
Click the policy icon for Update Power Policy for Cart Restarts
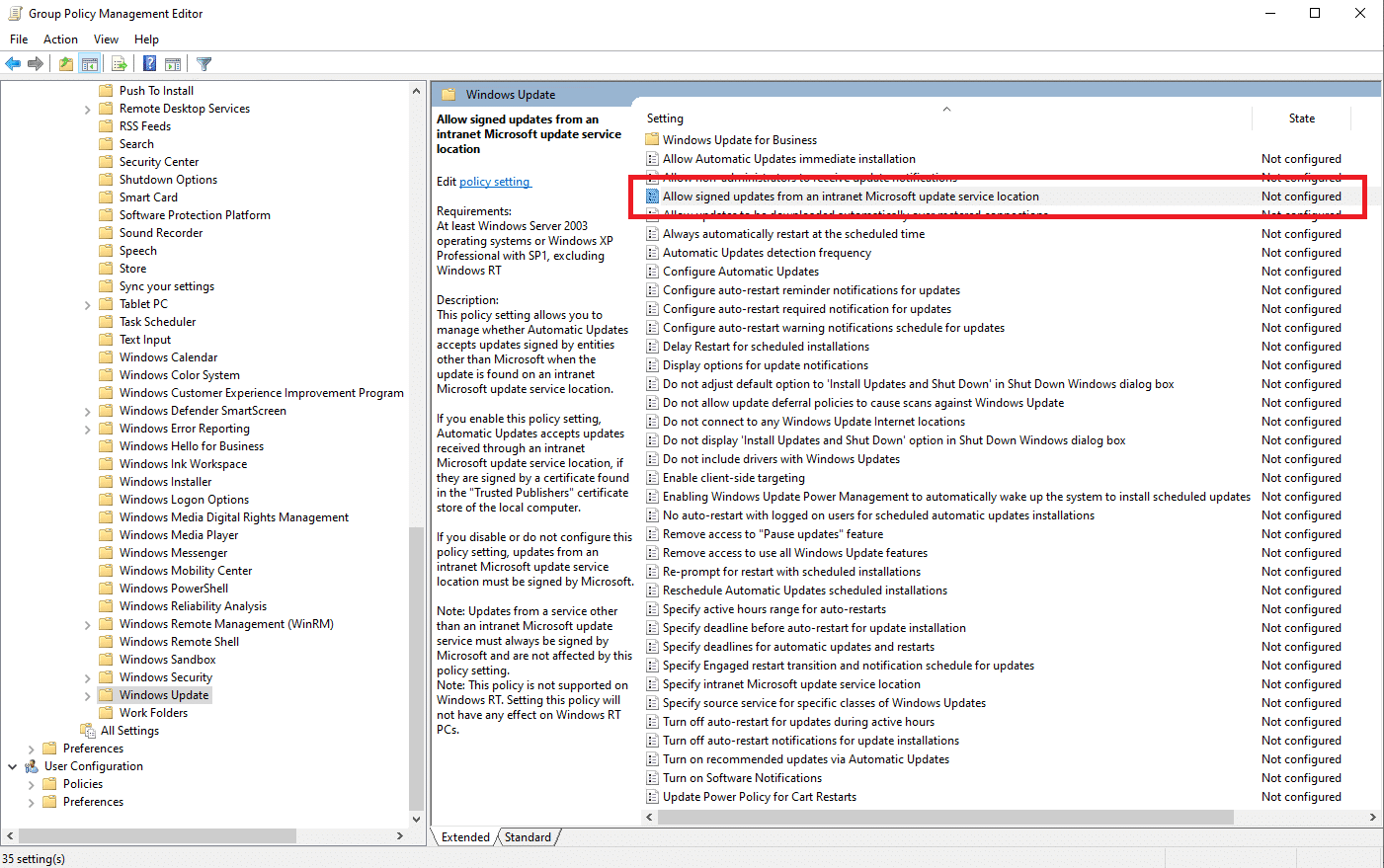click(x=652, y=797)
